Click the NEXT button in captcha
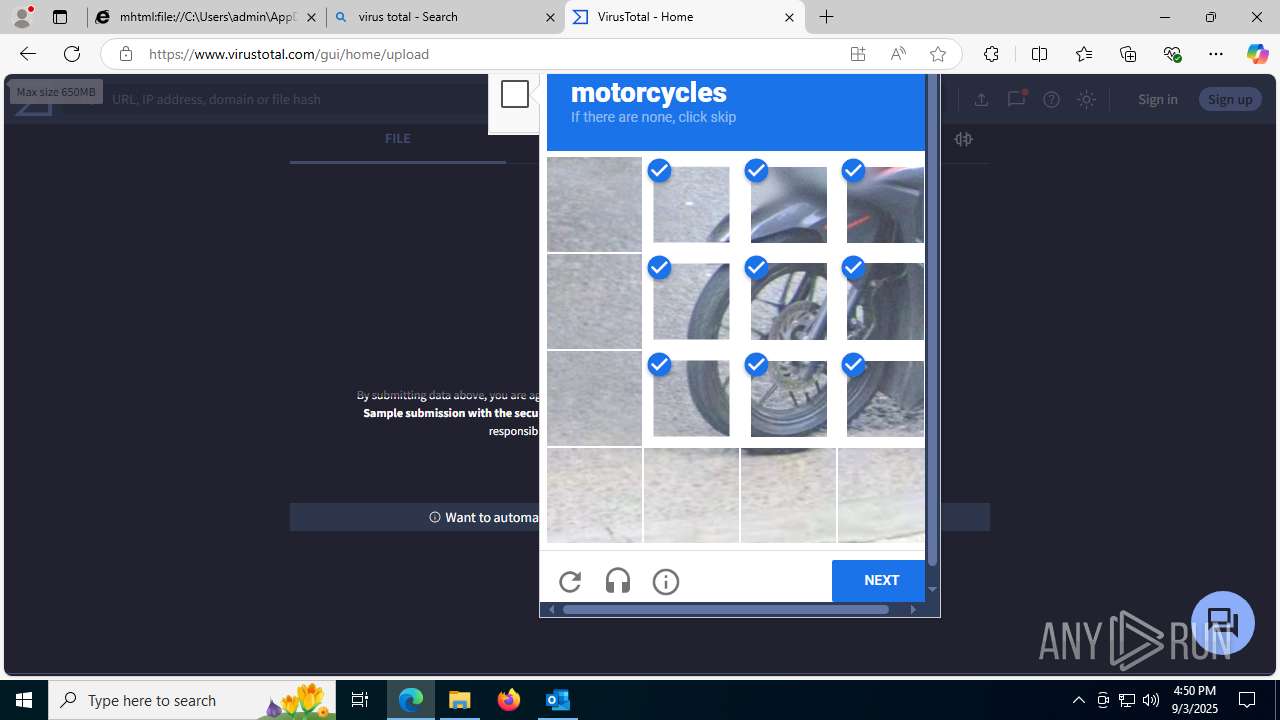1280x720 pixels. (x=880, y=580)
